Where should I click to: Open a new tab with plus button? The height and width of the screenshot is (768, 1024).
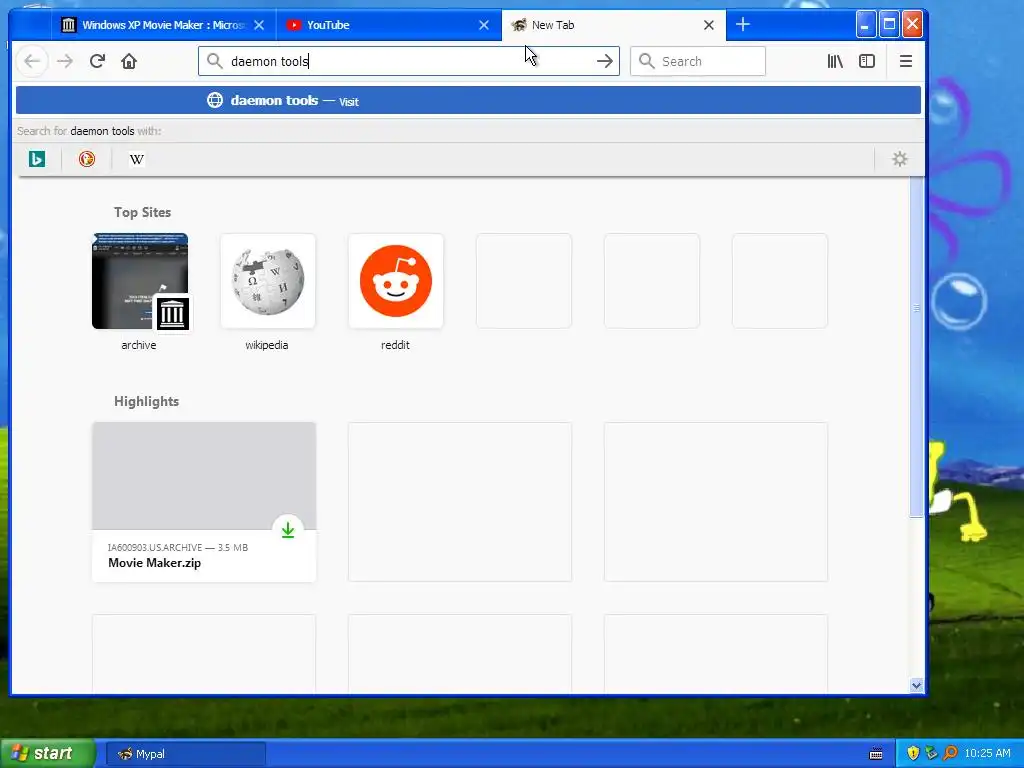[x=743, y=25]
